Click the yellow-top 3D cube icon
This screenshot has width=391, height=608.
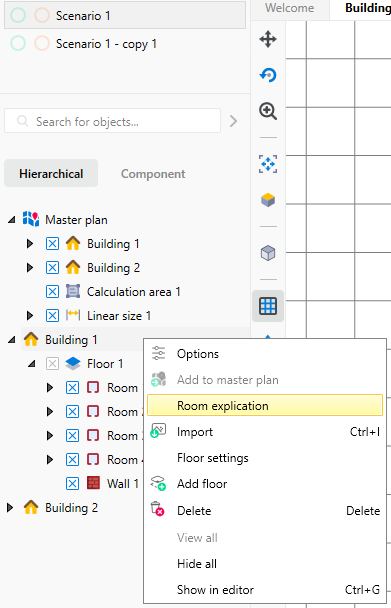(268, 200)
